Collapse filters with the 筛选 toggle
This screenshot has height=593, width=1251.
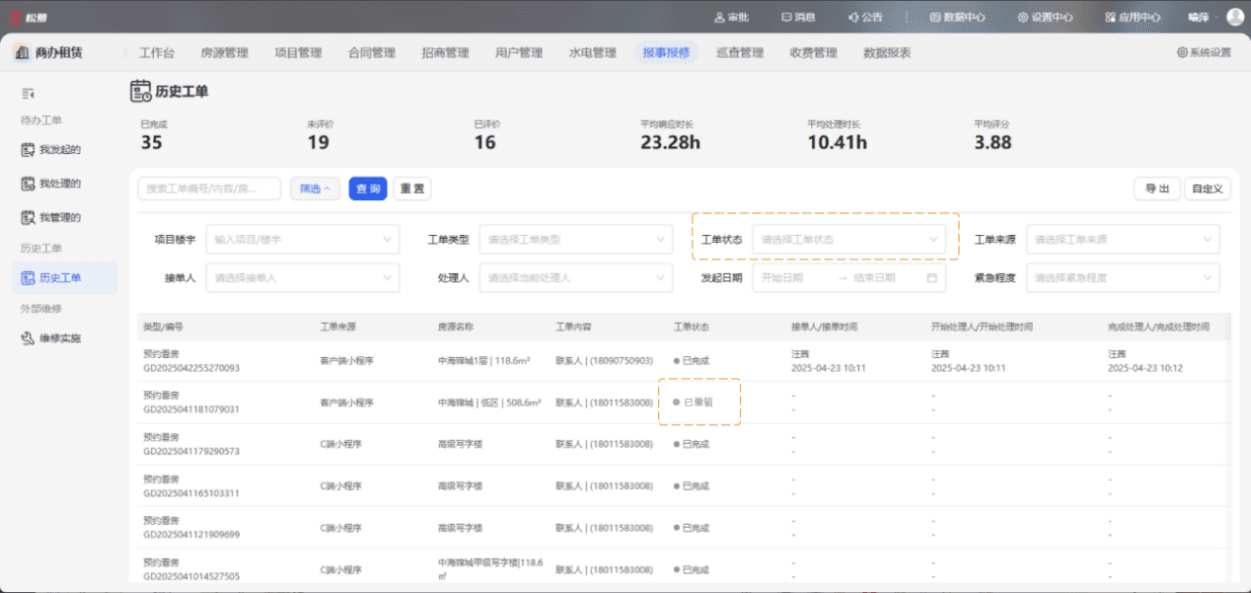pyautogui.click(x=315, y=189)
